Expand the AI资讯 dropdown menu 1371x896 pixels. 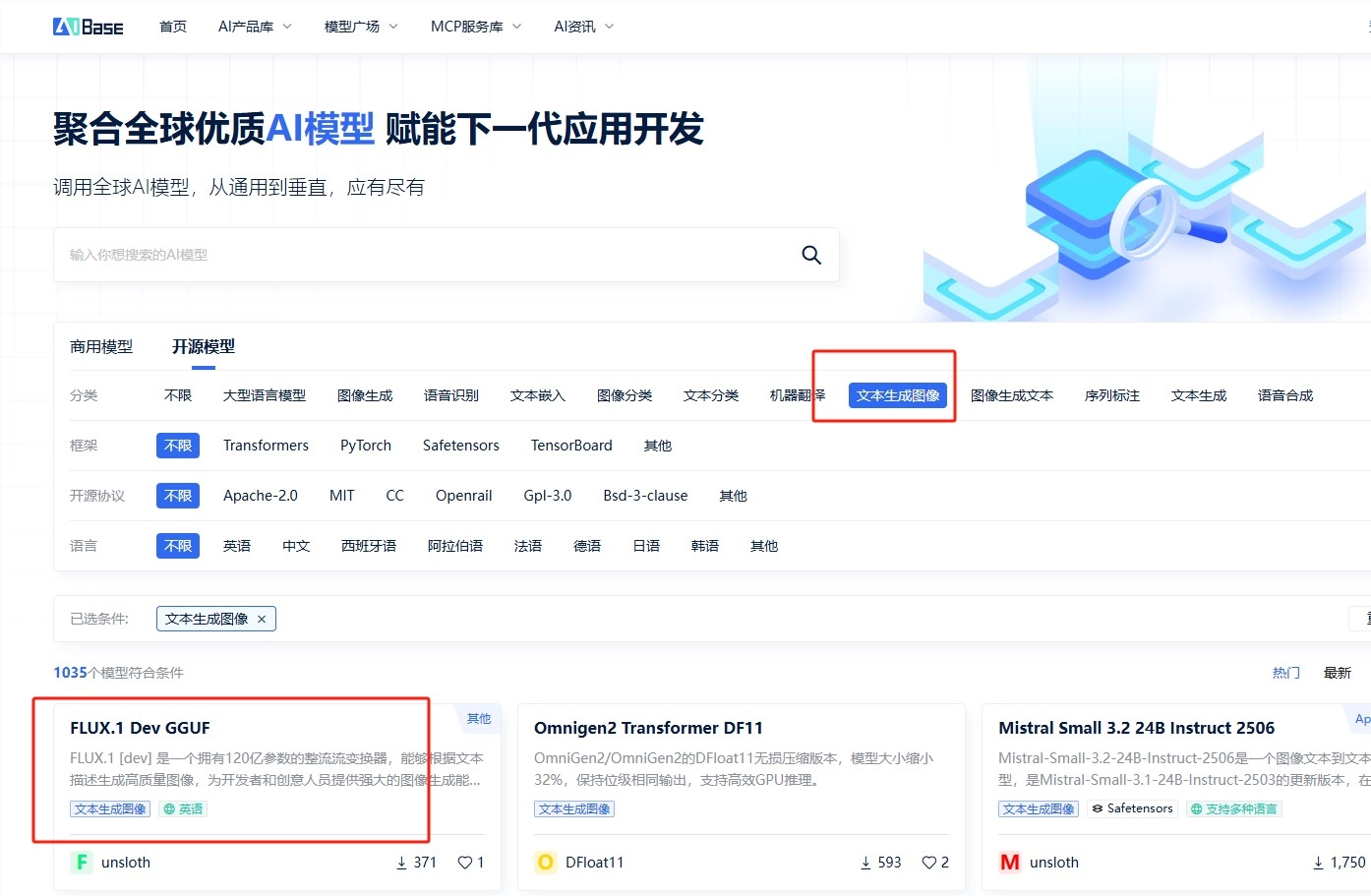pos(583,27)
